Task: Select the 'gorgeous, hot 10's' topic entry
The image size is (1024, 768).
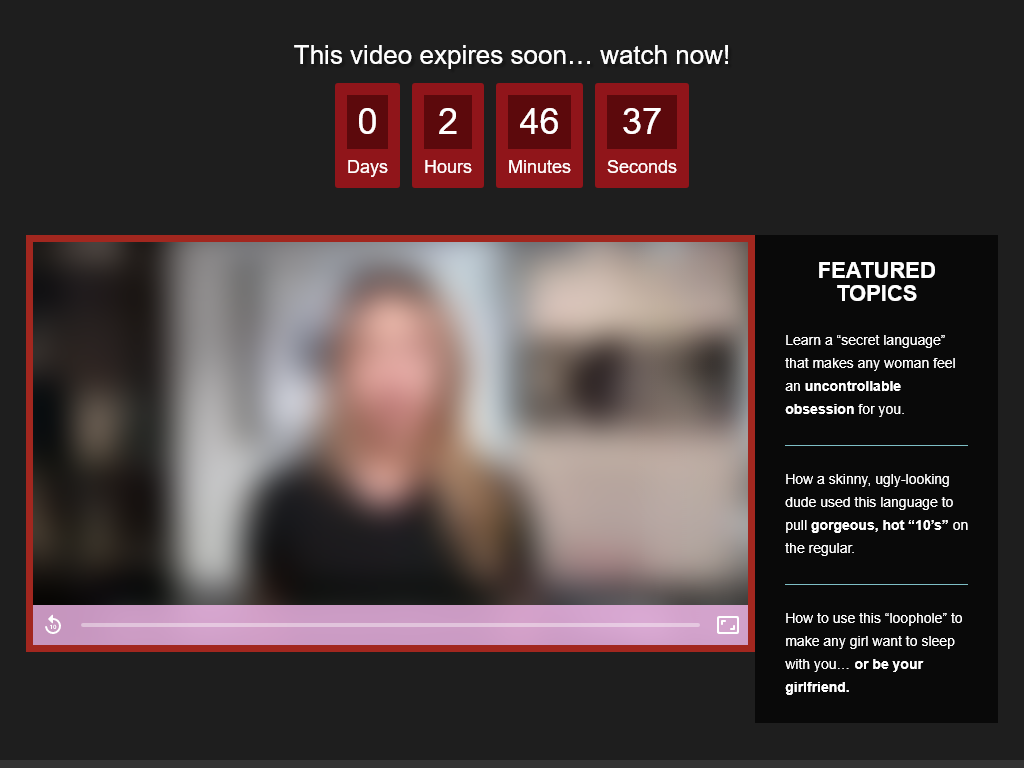Action: [876, 513]
